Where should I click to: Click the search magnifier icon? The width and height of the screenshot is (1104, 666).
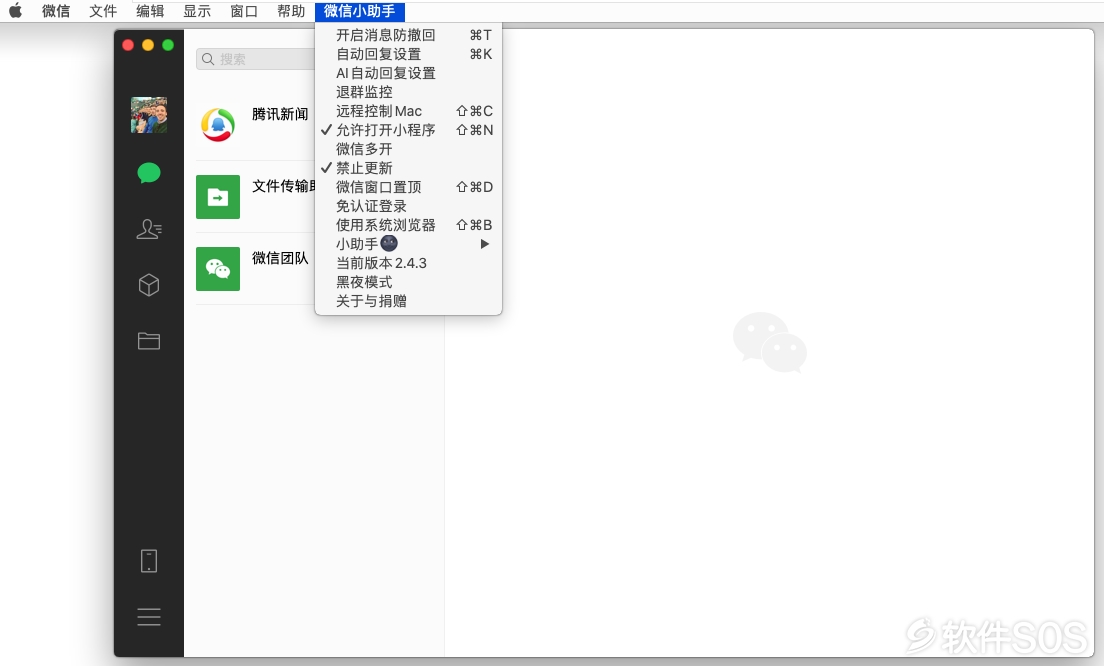click(208, 59)
